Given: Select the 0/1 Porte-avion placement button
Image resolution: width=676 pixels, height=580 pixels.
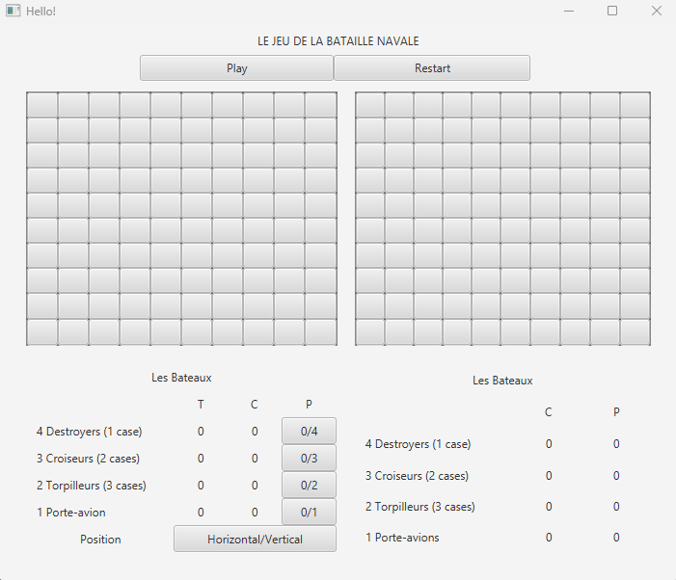Looking at the screenshot, I should click(x=309, y=512).
